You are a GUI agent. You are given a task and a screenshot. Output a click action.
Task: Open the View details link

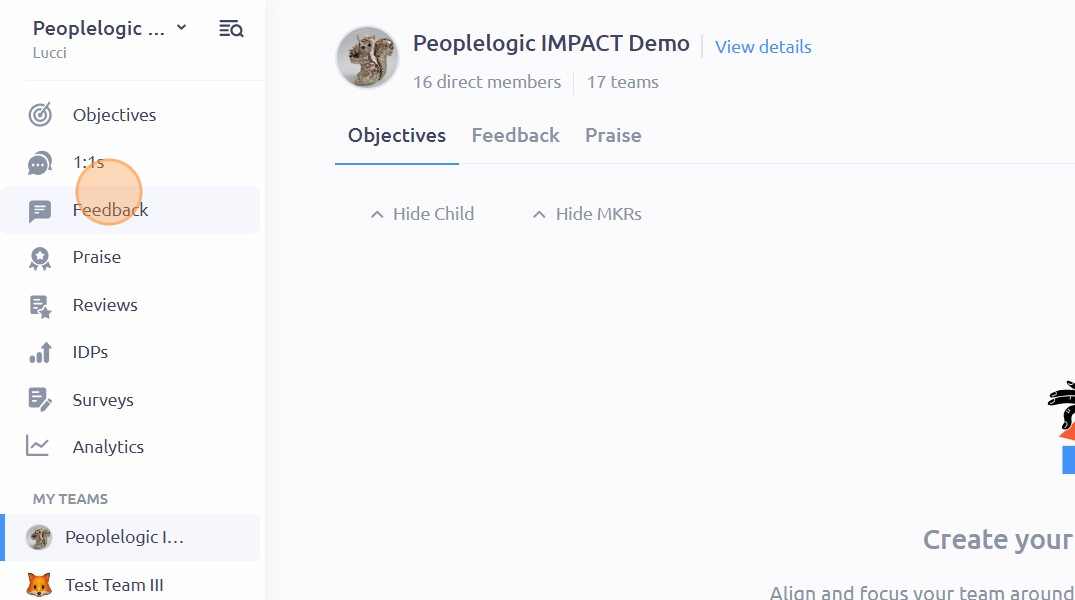tap(763, 47)
